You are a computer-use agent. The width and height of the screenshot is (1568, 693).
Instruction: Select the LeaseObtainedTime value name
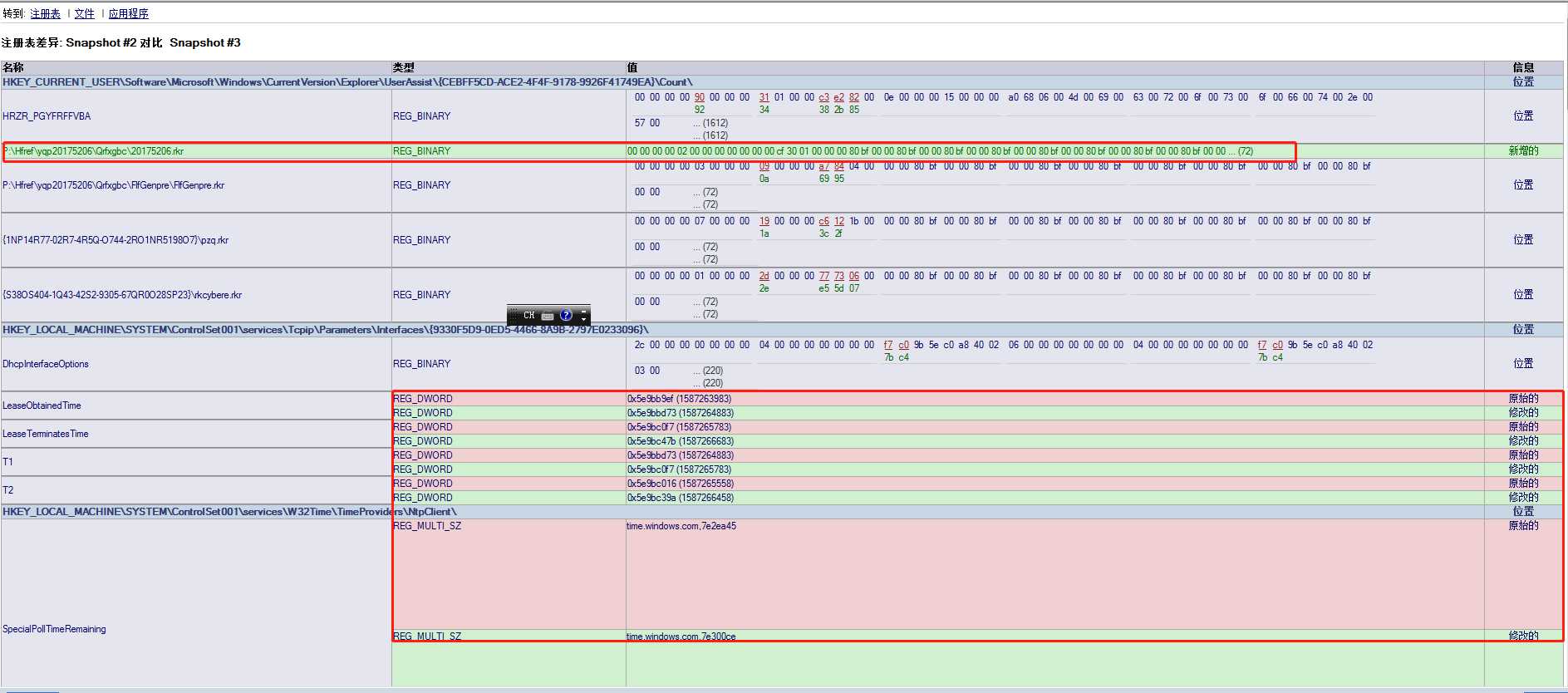(42, 405)
